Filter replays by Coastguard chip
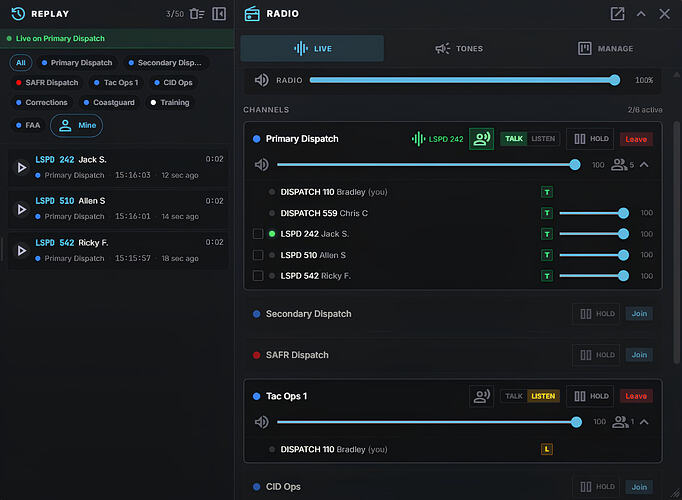 tap(109, 103)
